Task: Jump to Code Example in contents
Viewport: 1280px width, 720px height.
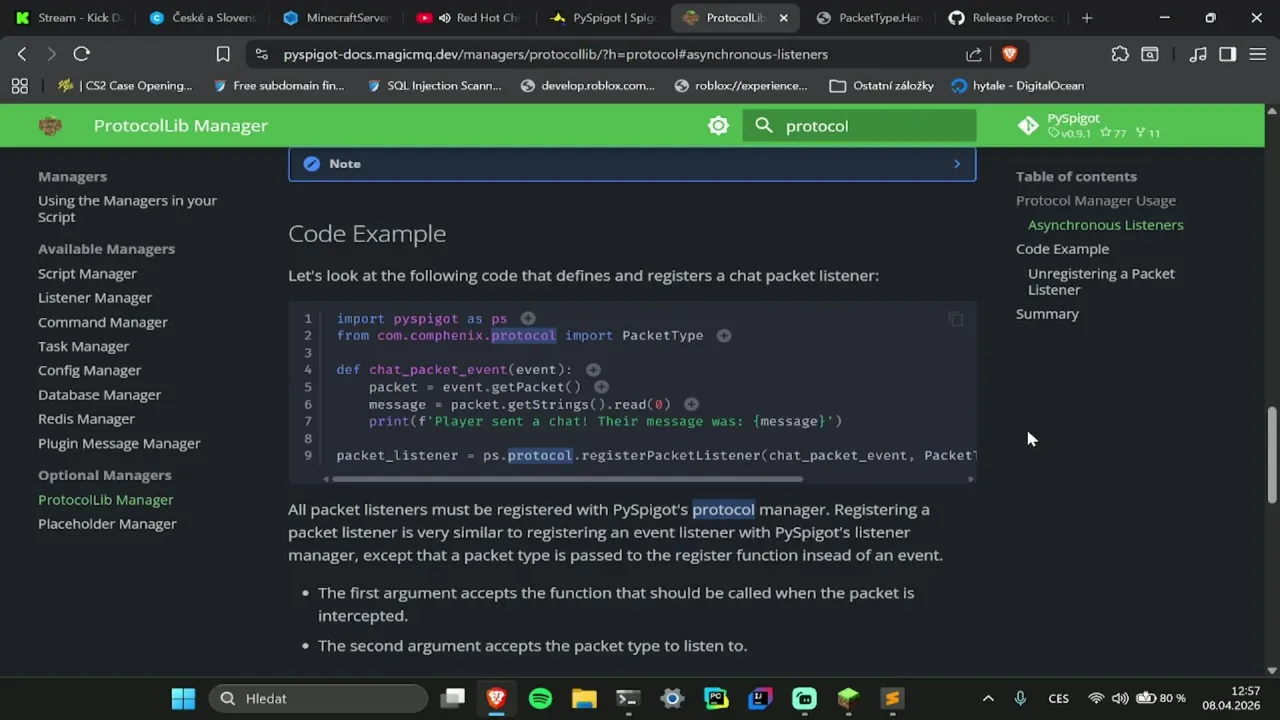Action: (x=1062, y=249)
